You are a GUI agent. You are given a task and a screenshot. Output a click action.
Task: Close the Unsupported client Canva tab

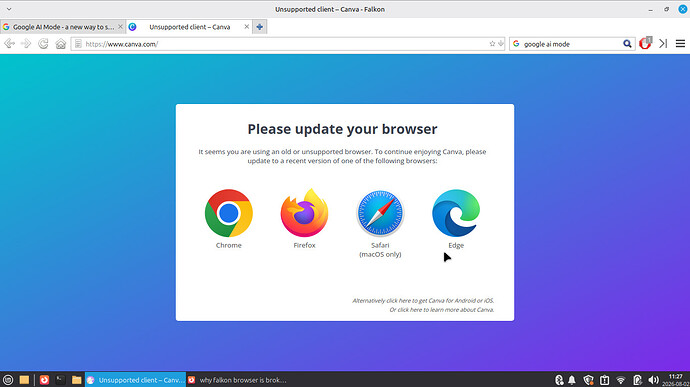(x=246, y=27)
